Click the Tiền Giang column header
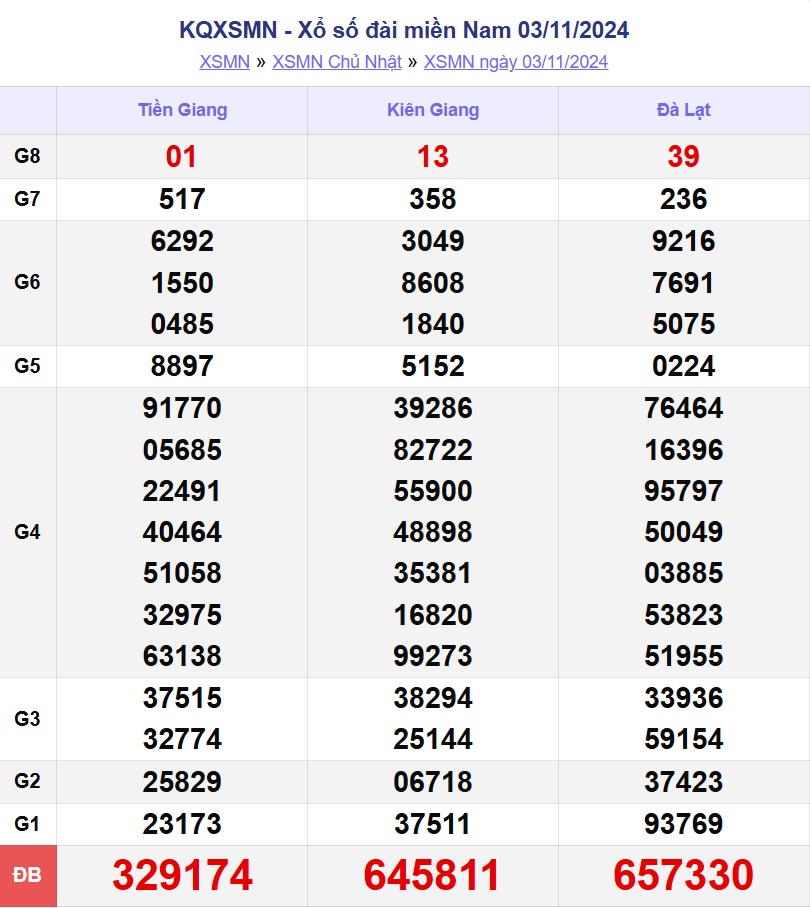 point(182,110)
